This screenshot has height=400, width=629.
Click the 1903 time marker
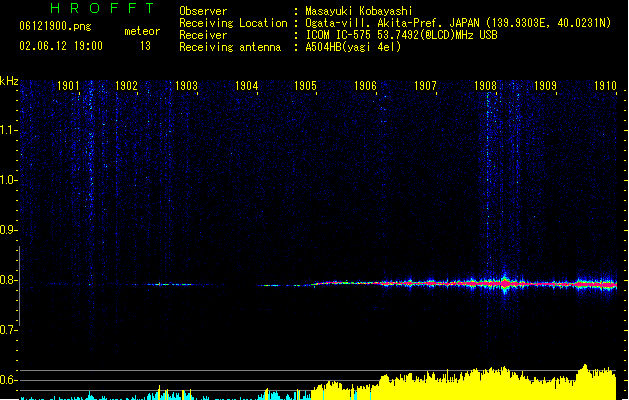[186, 86]
